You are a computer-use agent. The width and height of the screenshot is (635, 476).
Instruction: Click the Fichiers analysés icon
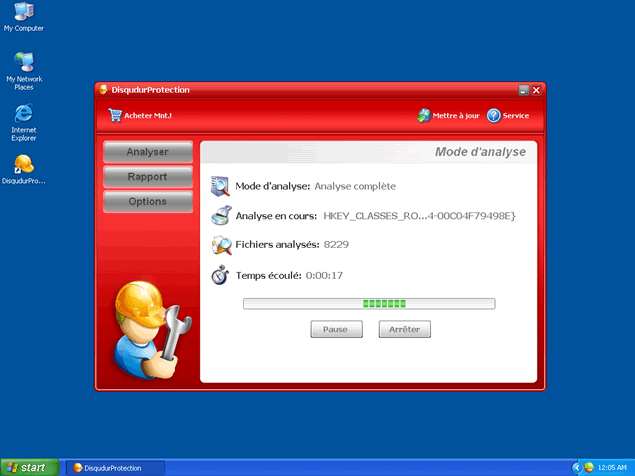click(221, 245)
